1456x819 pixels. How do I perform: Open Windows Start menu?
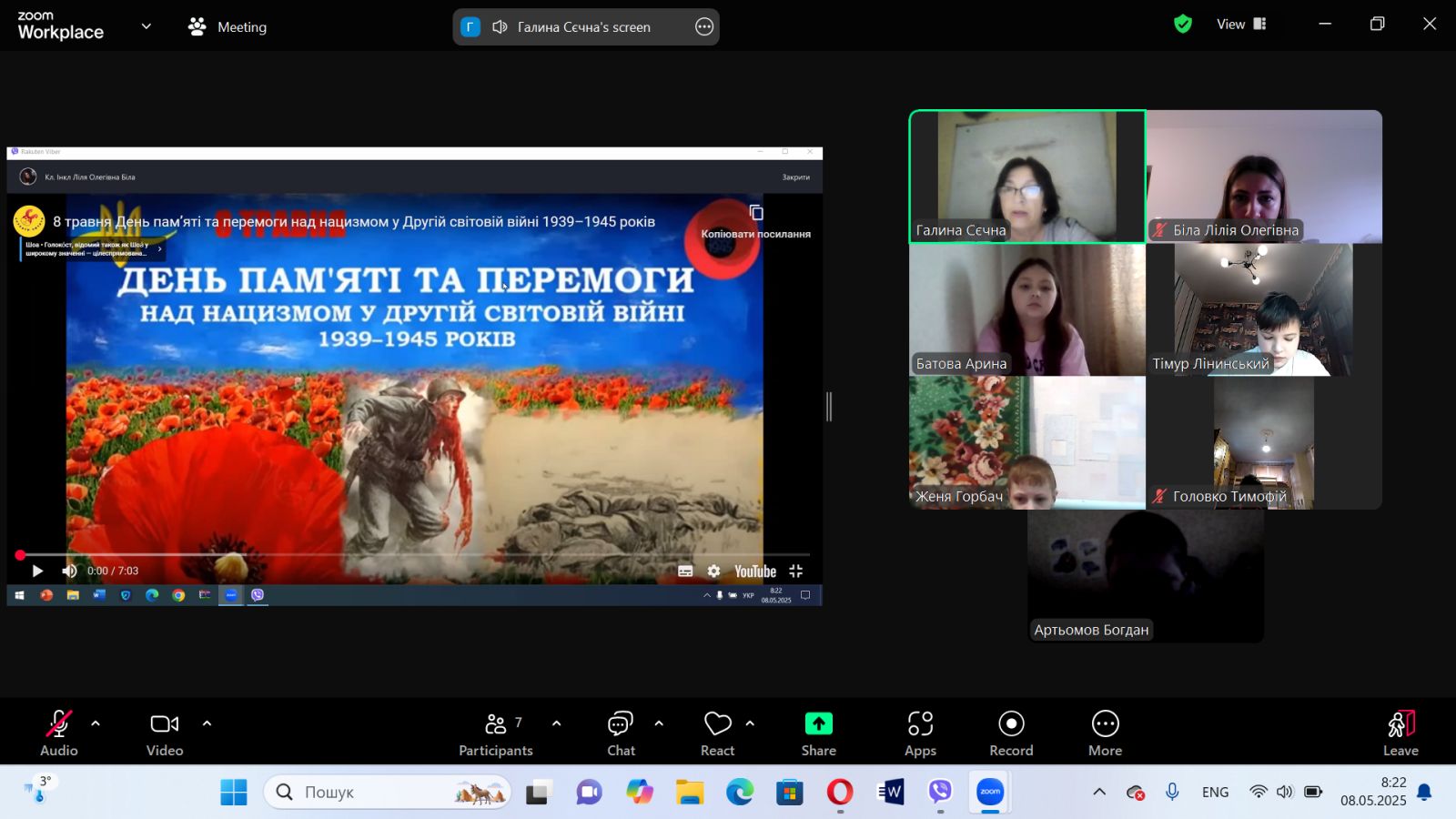pos(234,793)
